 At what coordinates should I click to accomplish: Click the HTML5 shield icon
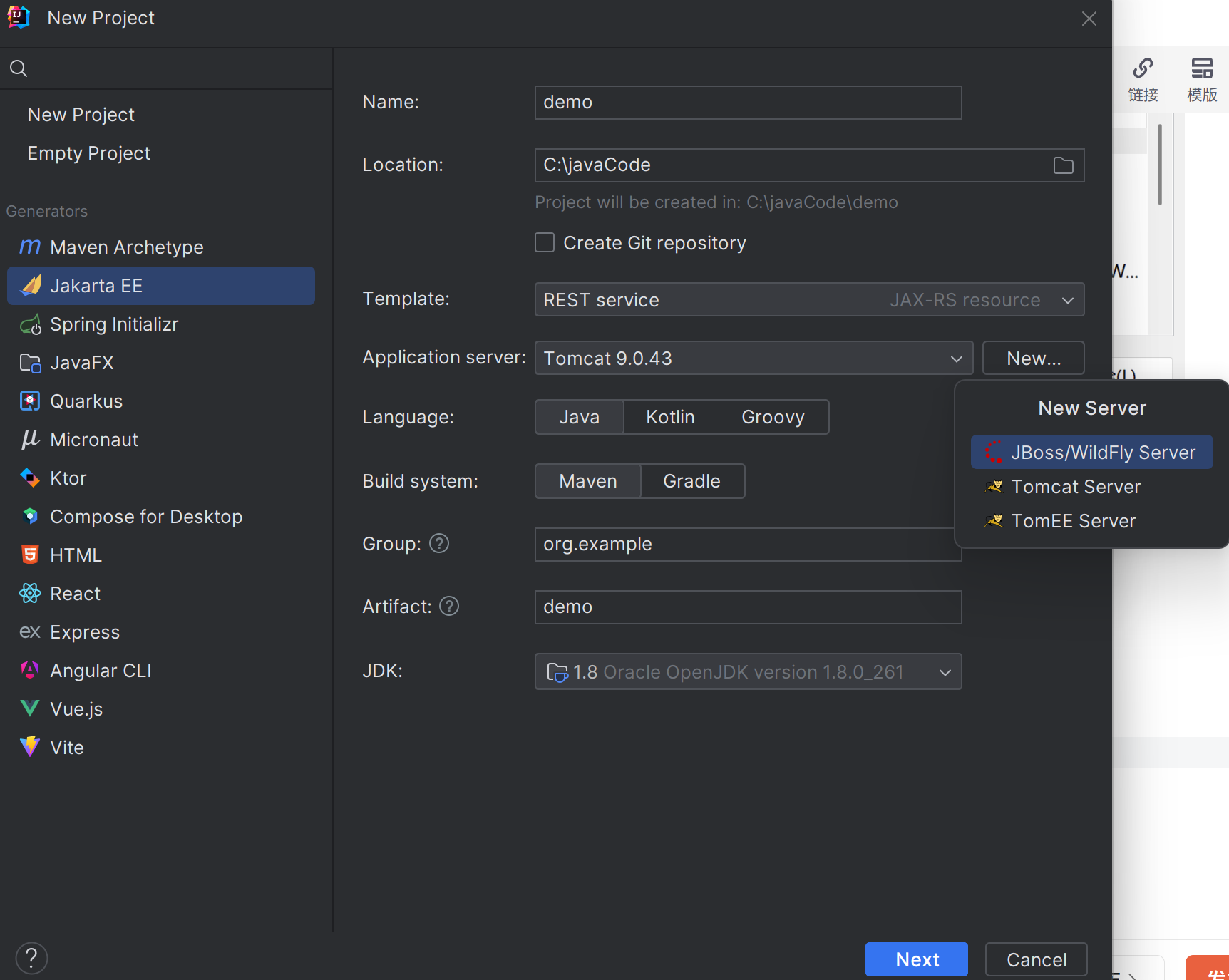pos(30,555)
